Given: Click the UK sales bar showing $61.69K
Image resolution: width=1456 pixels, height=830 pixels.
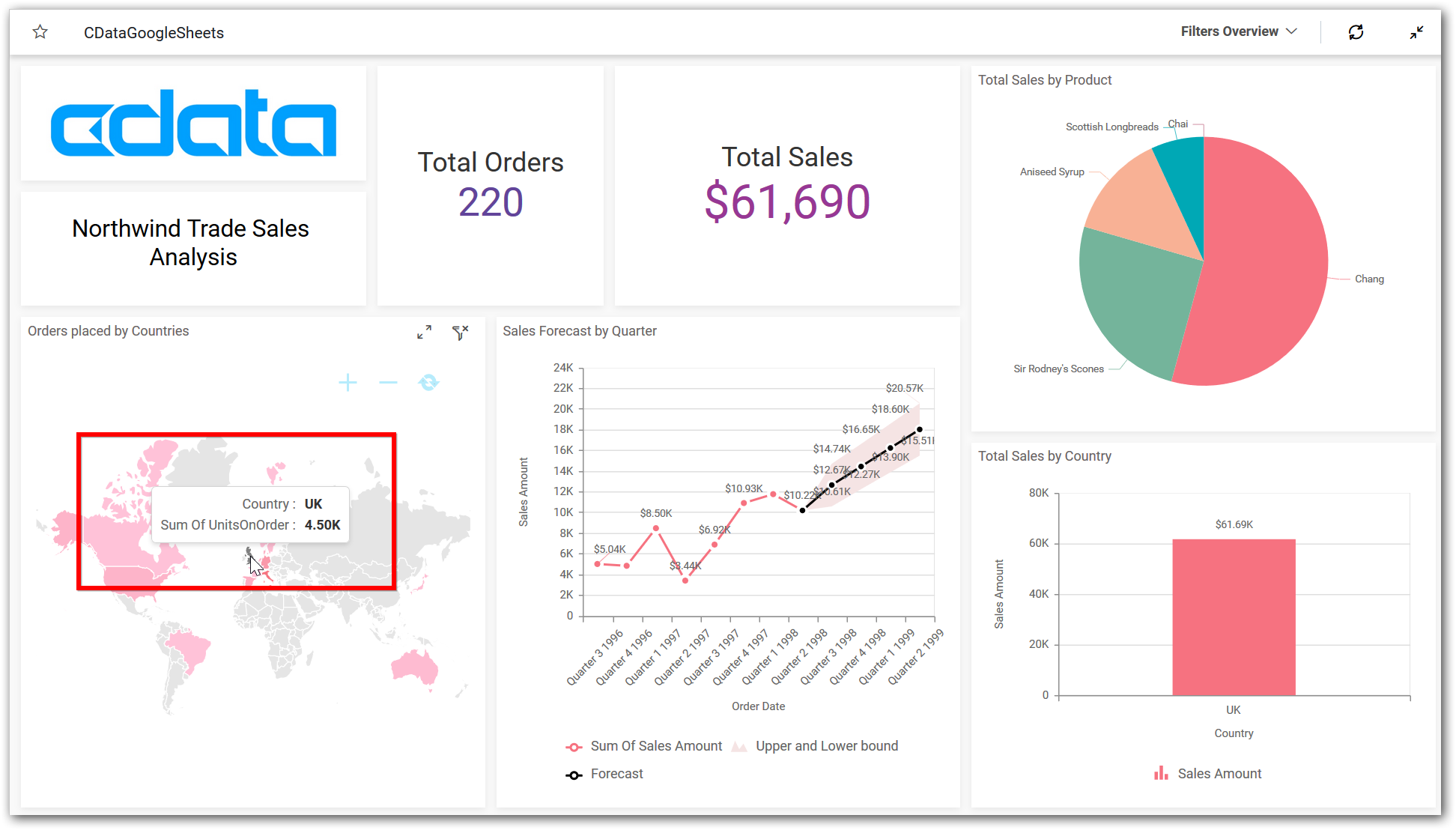Looking at the screenshot, I should click(1233, 614).
